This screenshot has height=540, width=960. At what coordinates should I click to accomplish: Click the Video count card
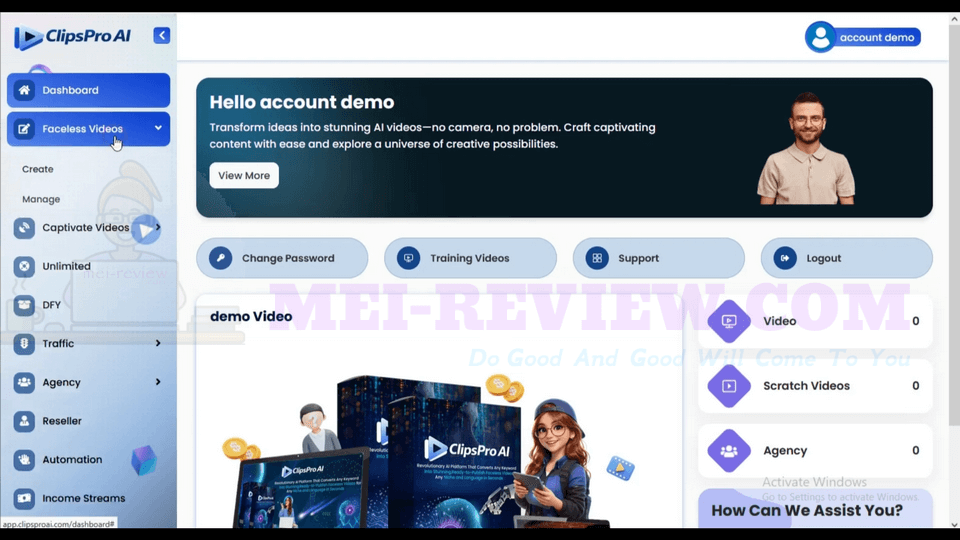click(x=816, y=321)
